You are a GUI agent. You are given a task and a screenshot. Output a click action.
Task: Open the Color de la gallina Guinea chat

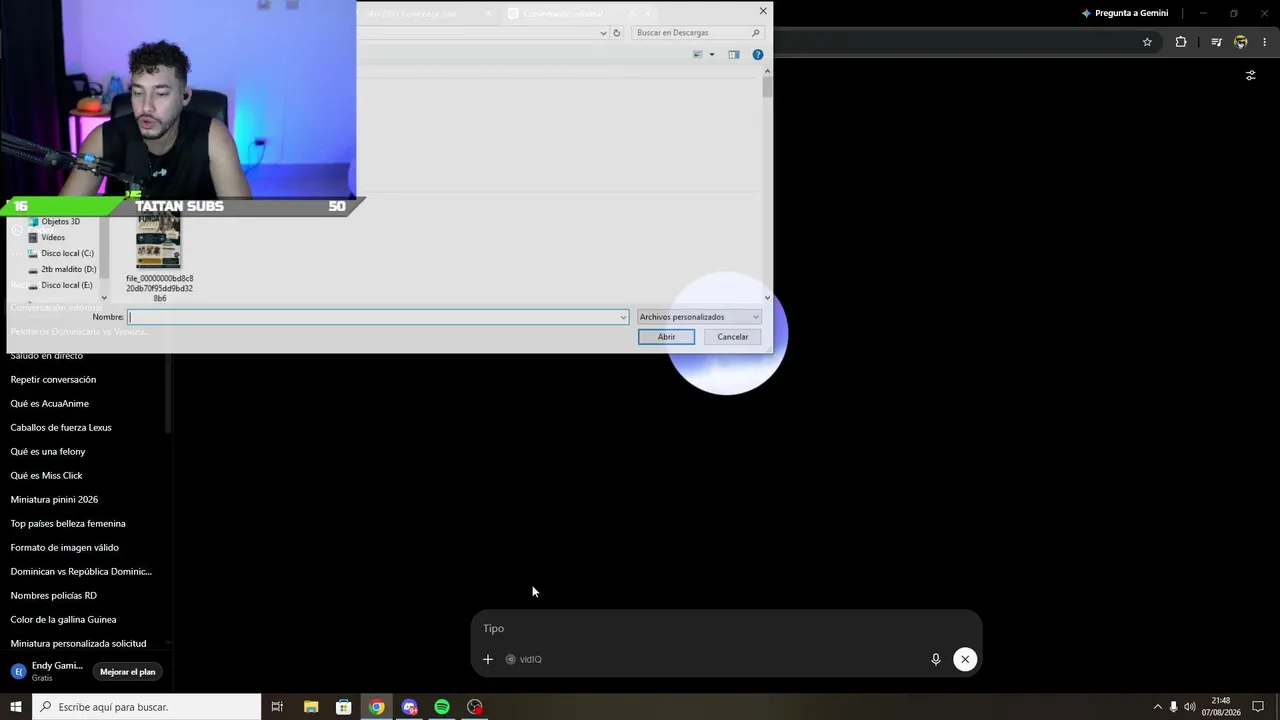point(63,620)
